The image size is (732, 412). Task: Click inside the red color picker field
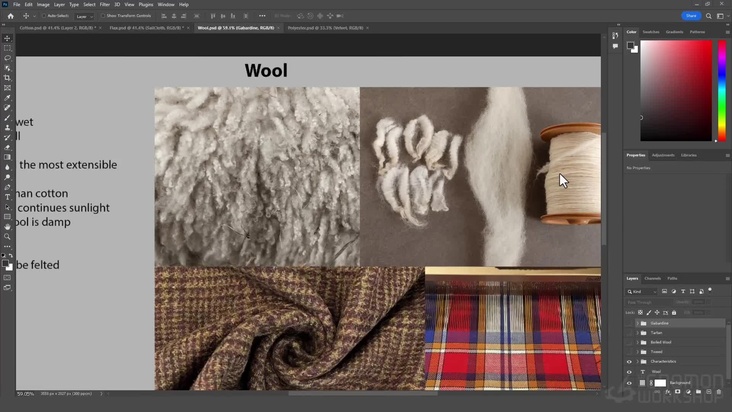pyautogui.click(x=675, y=90)
